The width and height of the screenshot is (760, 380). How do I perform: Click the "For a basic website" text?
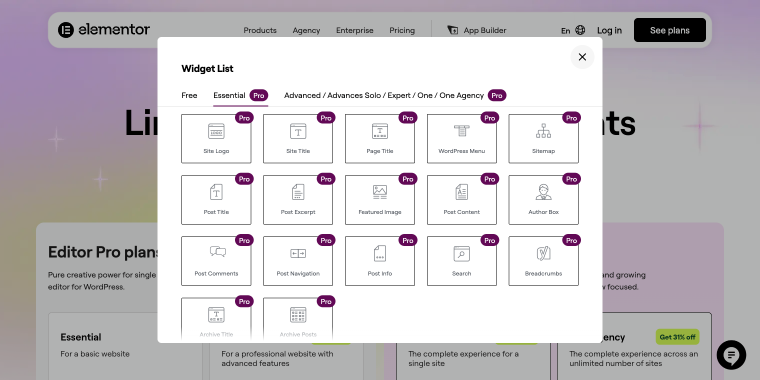click(95, 354)
